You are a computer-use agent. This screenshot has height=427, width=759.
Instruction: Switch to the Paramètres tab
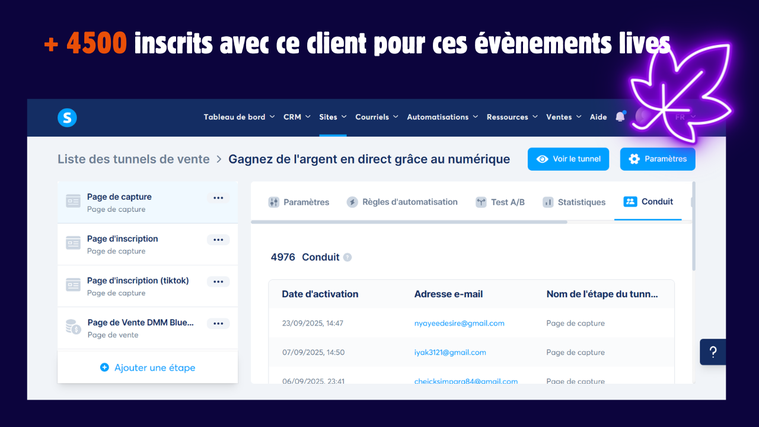[x=299, y=202]
